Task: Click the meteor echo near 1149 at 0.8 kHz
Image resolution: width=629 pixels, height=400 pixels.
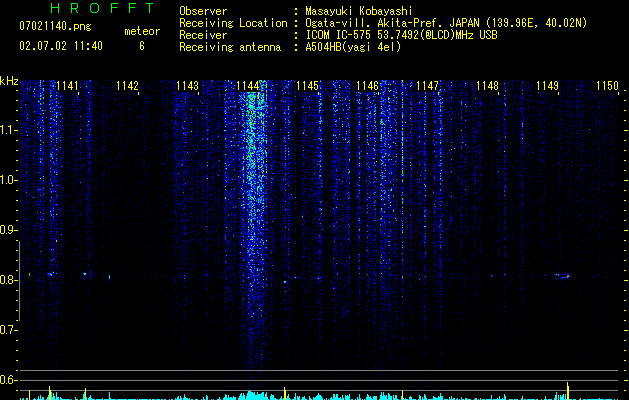Action: pos(563,276)
